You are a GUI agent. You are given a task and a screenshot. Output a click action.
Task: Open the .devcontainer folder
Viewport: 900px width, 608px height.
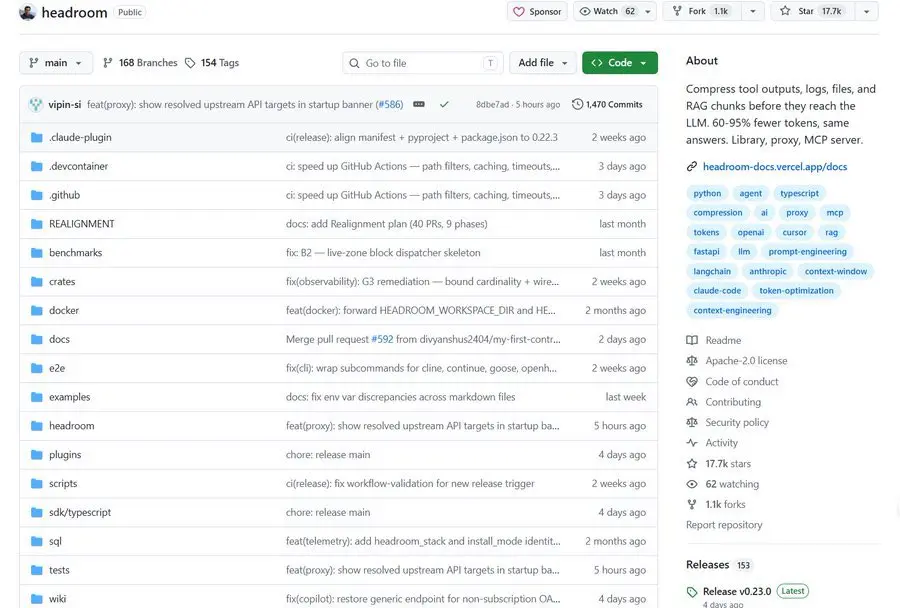tap(78, 166)
